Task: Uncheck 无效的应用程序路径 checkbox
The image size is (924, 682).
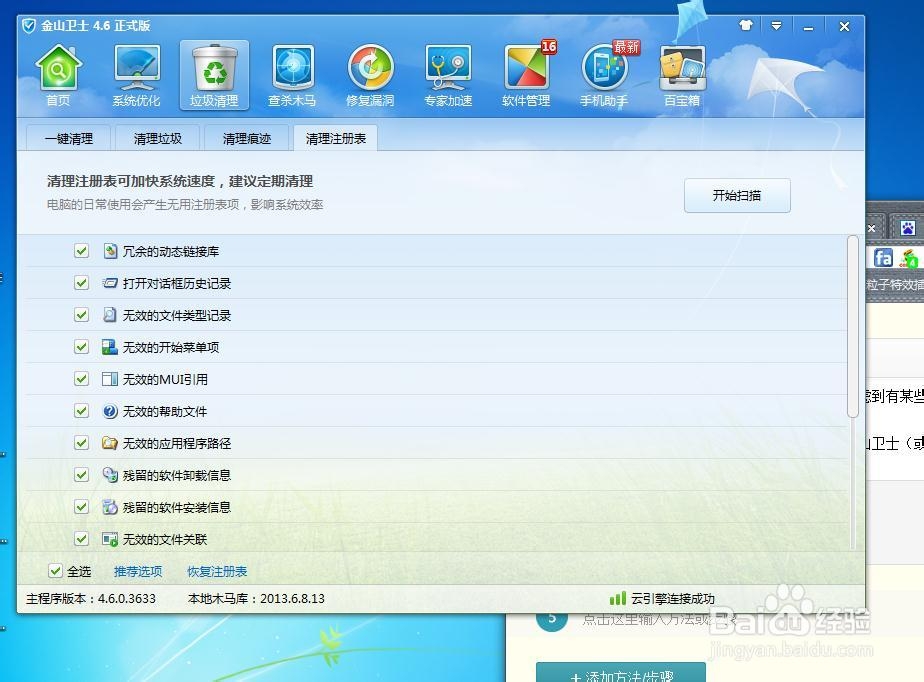Action: pyautogui.click(x=81, y=443)
